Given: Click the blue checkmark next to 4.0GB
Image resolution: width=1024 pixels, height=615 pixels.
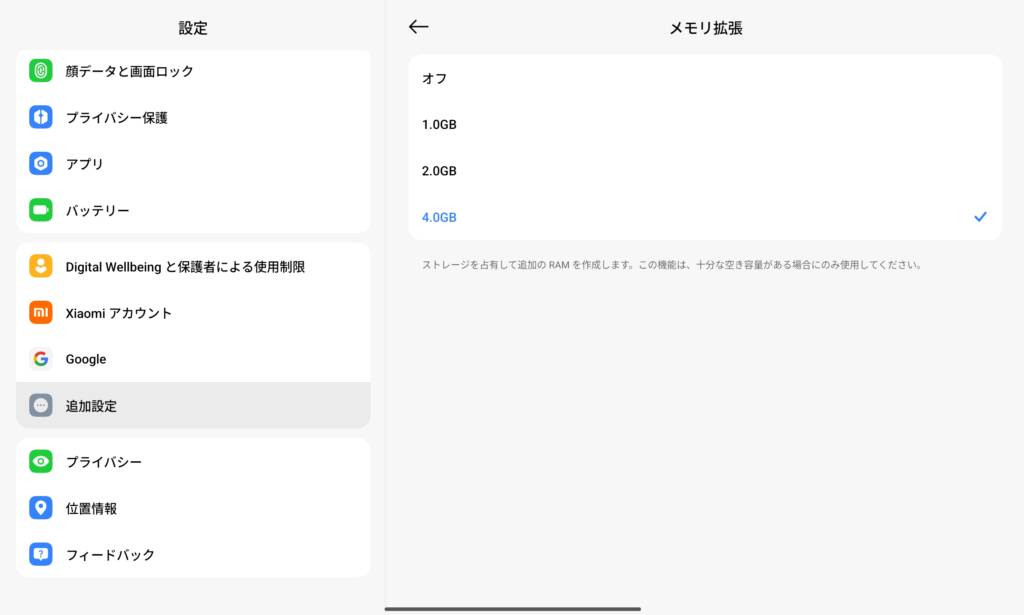Looking at the screenshot, I should click(980, 217).
